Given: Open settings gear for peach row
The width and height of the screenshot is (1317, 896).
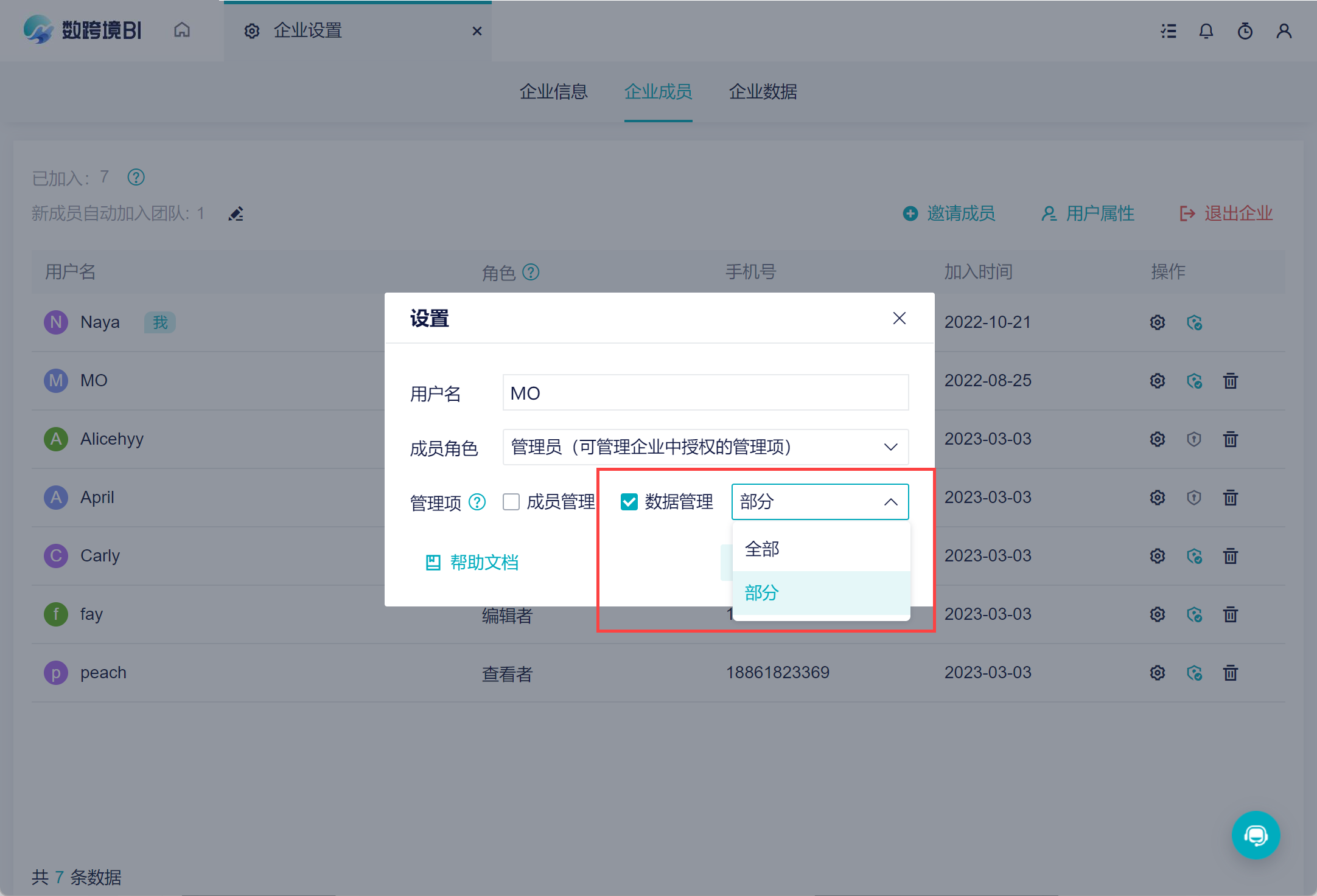Looking at the screenshot, I should pos(1157,673).
